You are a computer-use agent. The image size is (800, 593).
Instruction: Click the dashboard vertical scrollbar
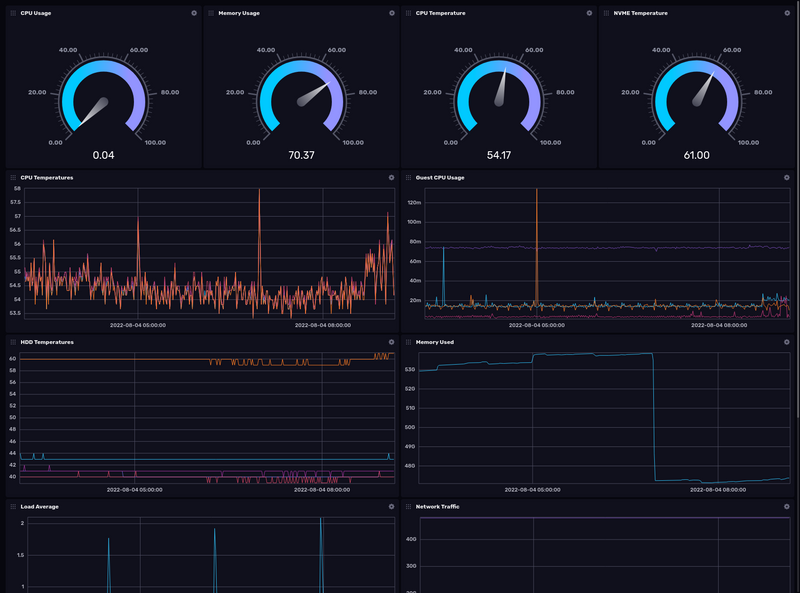click(796, 200)
